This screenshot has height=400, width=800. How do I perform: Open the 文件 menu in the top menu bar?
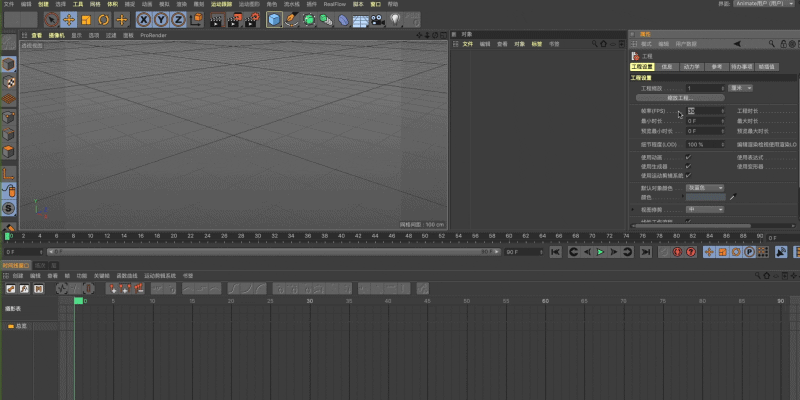point(9,4)
